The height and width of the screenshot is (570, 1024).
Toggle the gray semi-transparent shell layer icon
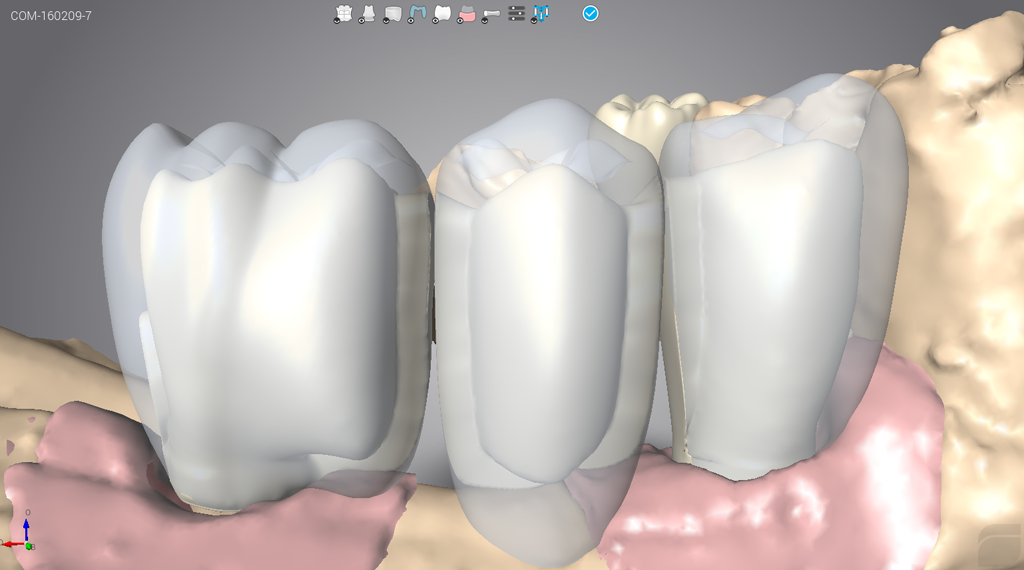[x=392, y=14]
